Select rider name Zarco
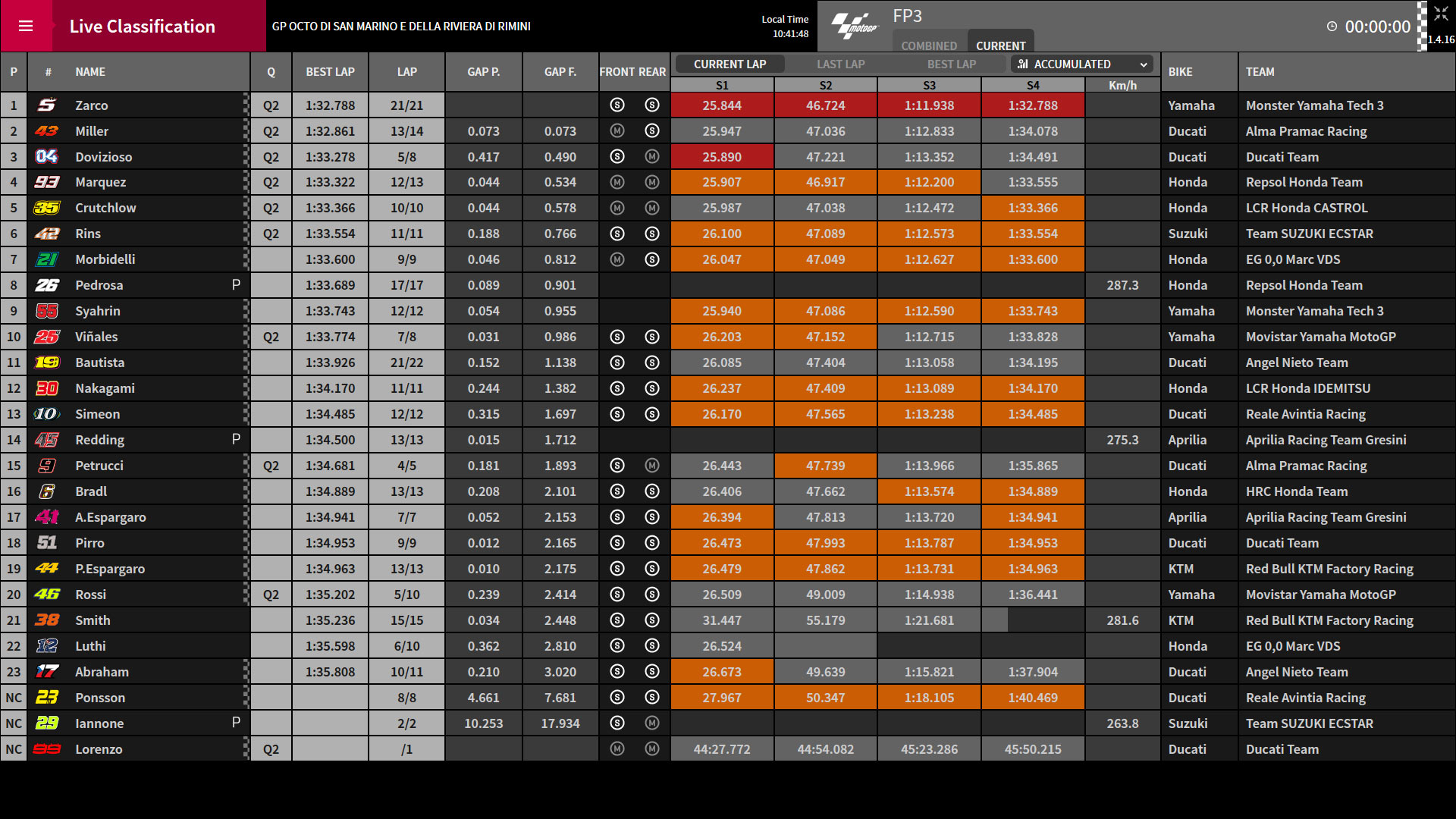The height and width of the screenshot is (819, 1456). pyautogui.click(x=92, y=105)
